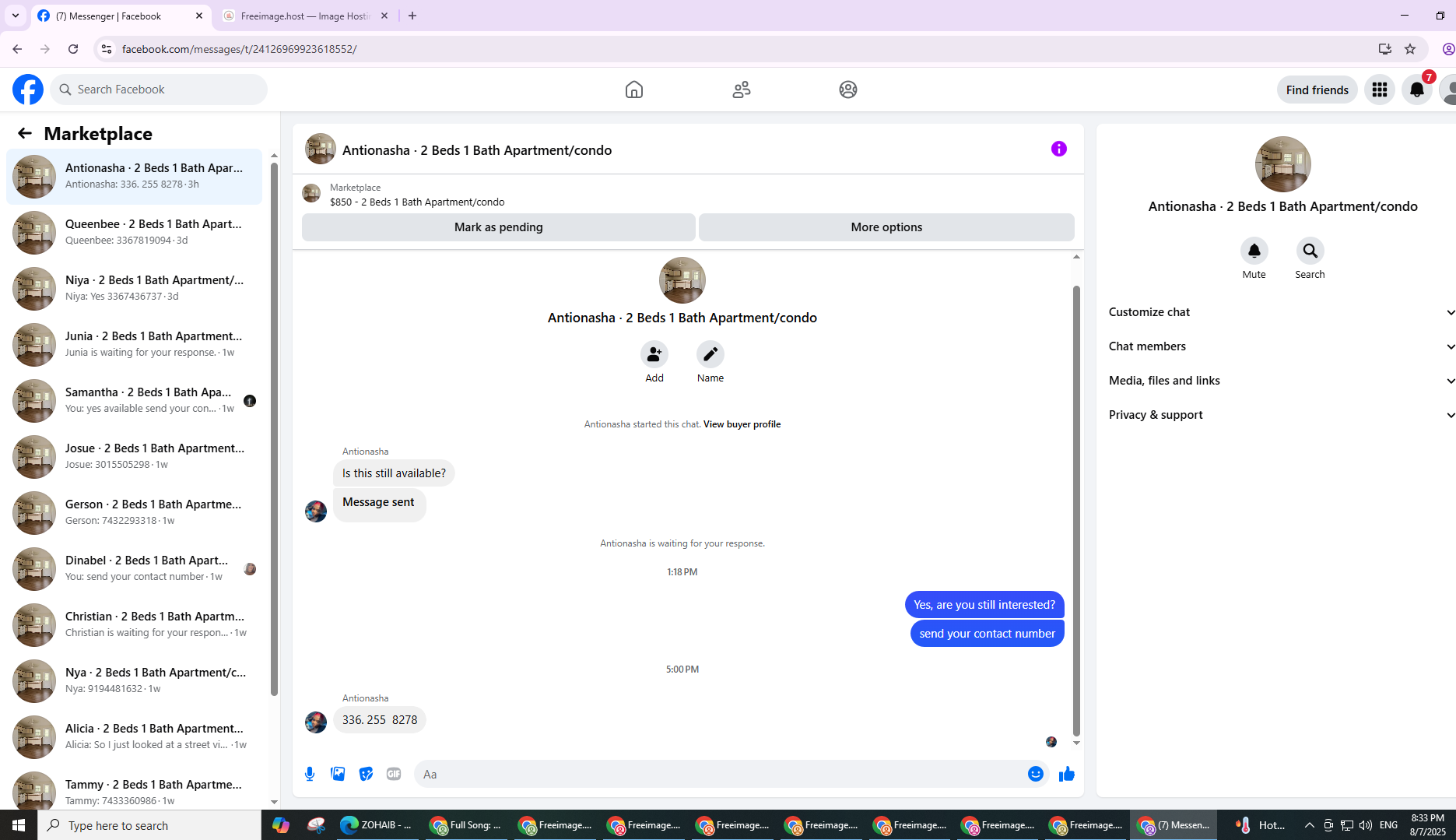Choose a sticker
This screenshot has height=840, width=1456.
(366, 774)
